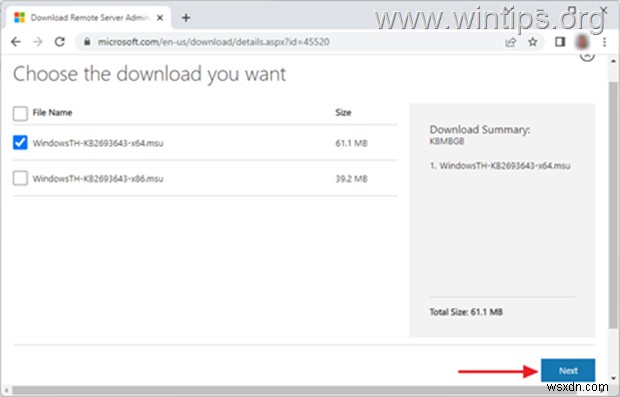The image size is (620, 397).
Task: Click the 61.1 MB size value
Action: pos(352,143)
